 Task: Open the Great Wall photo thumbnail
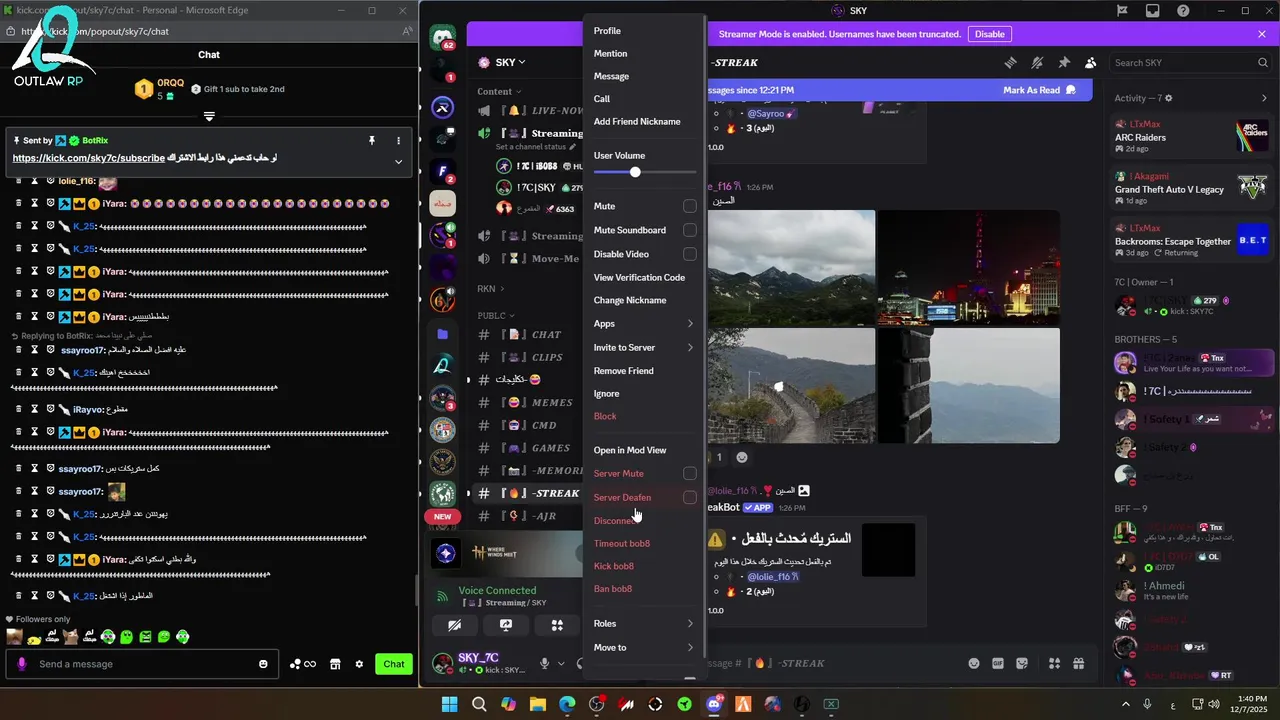(x=791, y=386)
